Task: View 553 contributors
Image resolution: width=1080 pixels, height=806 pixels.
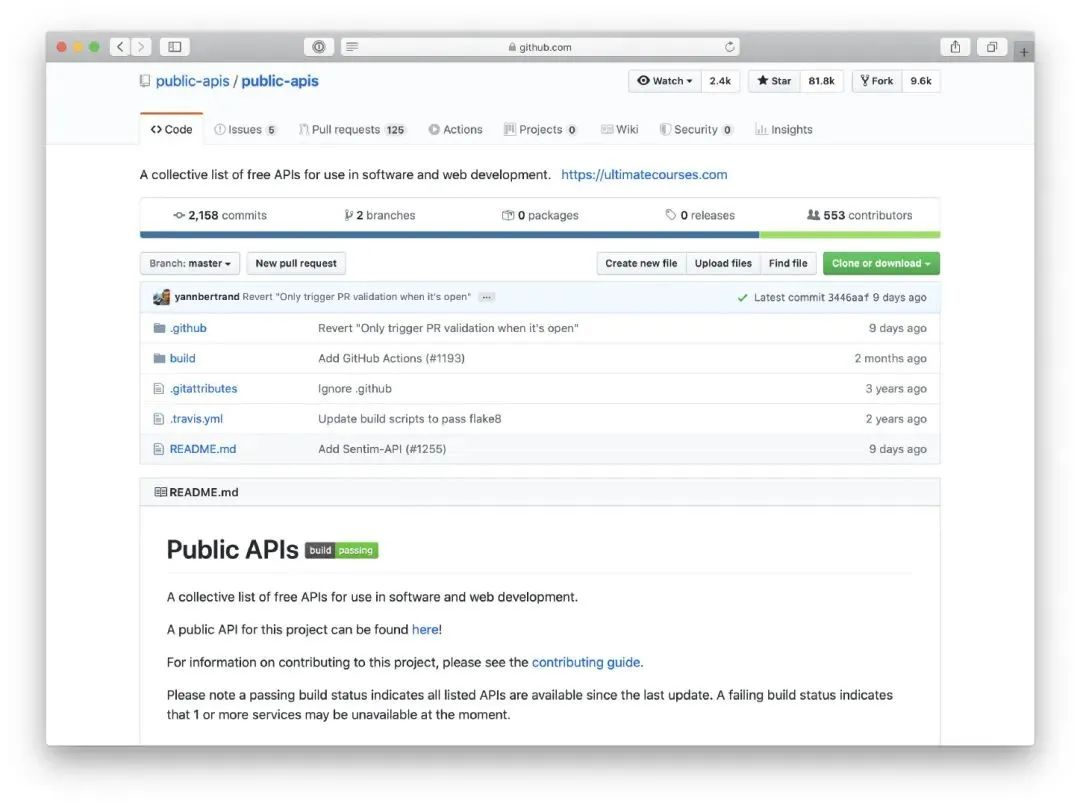Action: pyautogui.click(x=860, y=215)
